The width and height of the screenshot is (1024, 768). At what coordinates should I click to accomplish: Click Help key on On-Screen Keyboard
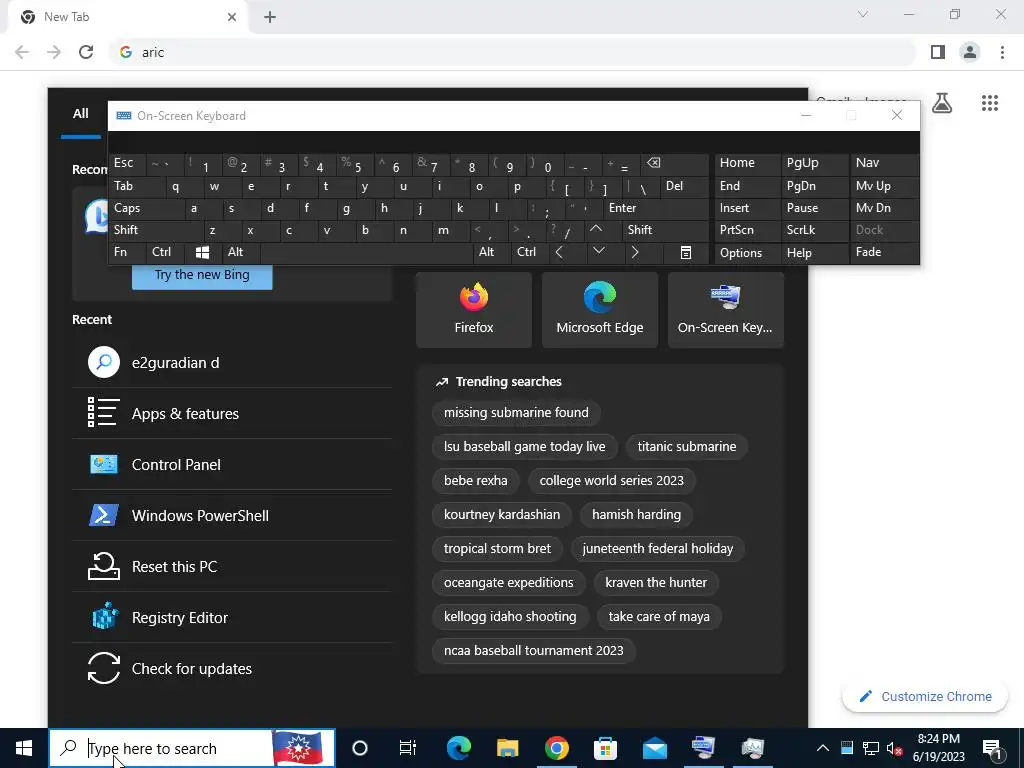pos(815,253)
